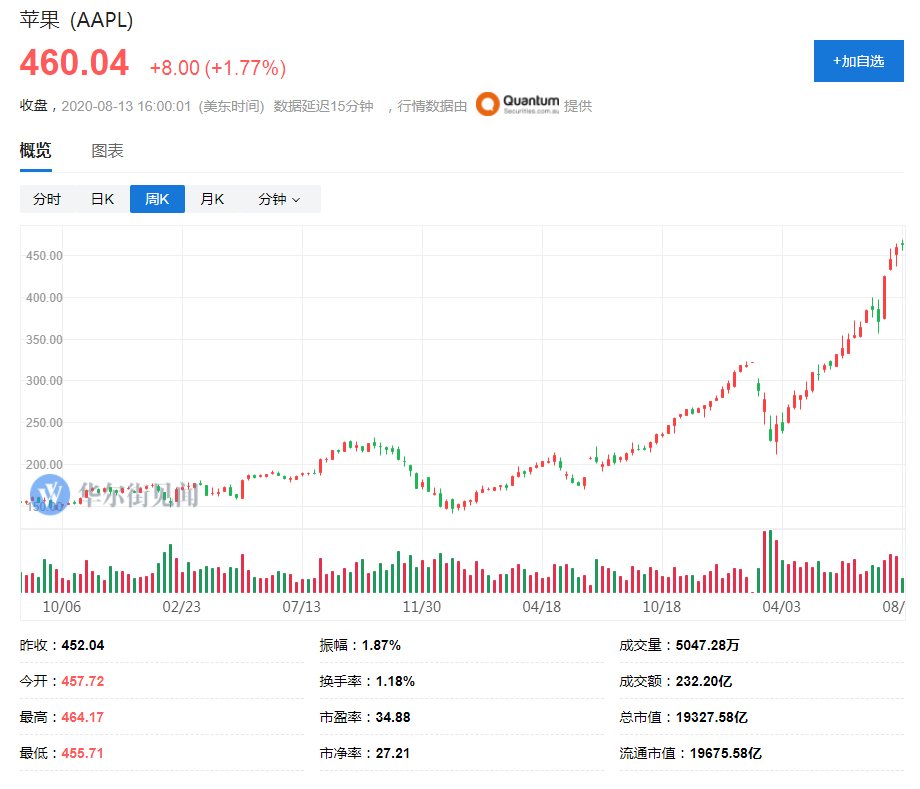Click the 10/06 date axis label

(x=62, y=607)
